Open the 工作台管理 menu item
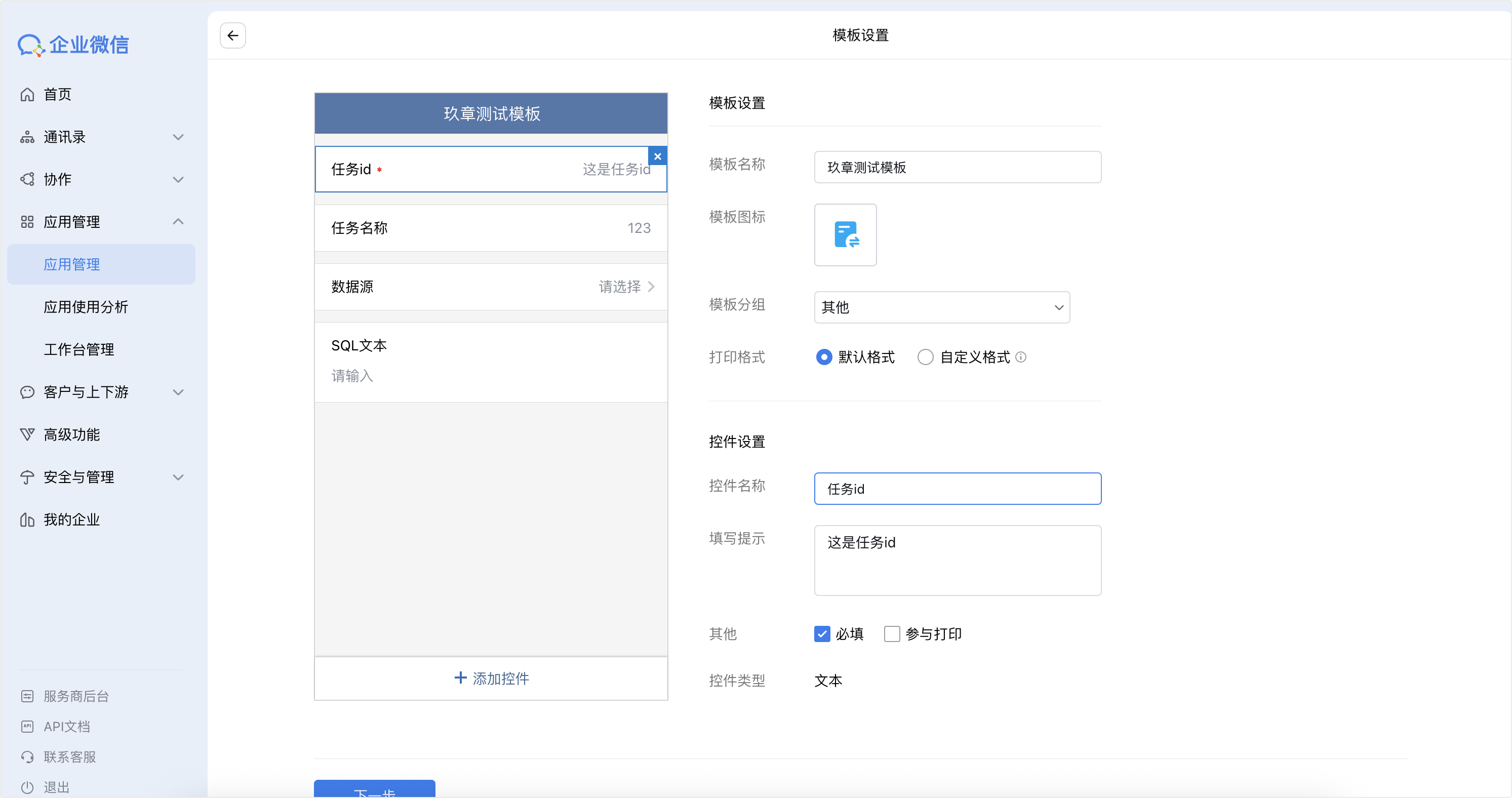The image size is (1512, 798). 78,350
